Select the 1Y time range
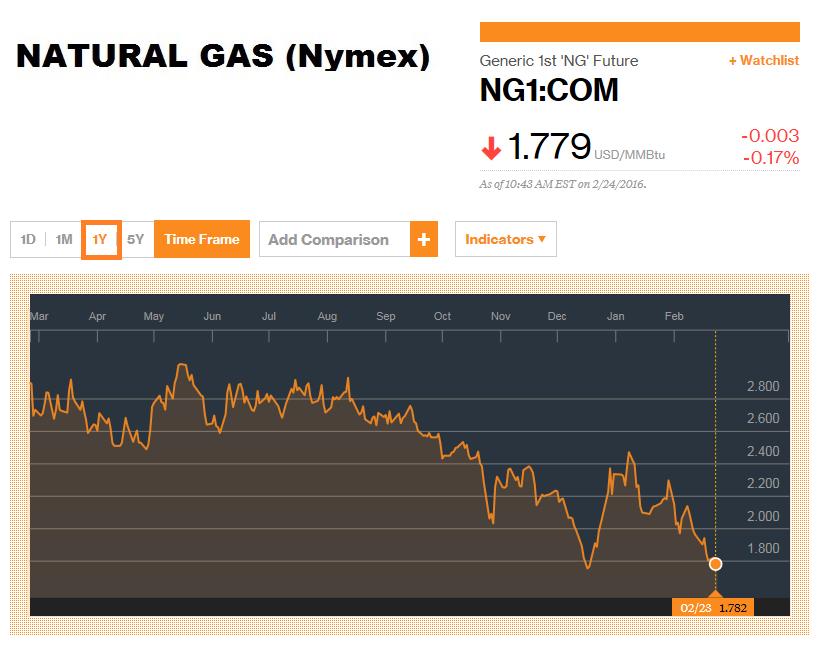This screenshot has height=648, width=820. 101,240
